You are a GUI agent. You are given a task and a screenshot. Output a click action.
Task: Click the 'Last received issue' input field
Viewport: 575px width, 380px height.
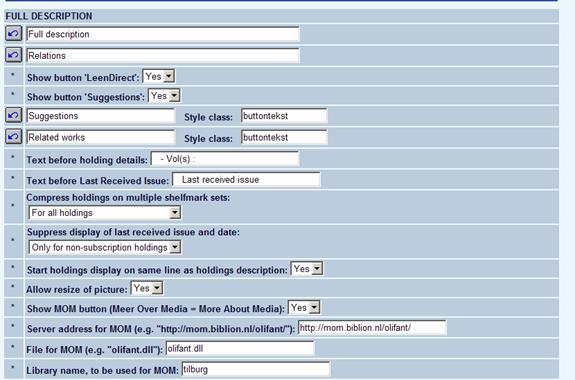click(246, 180)
